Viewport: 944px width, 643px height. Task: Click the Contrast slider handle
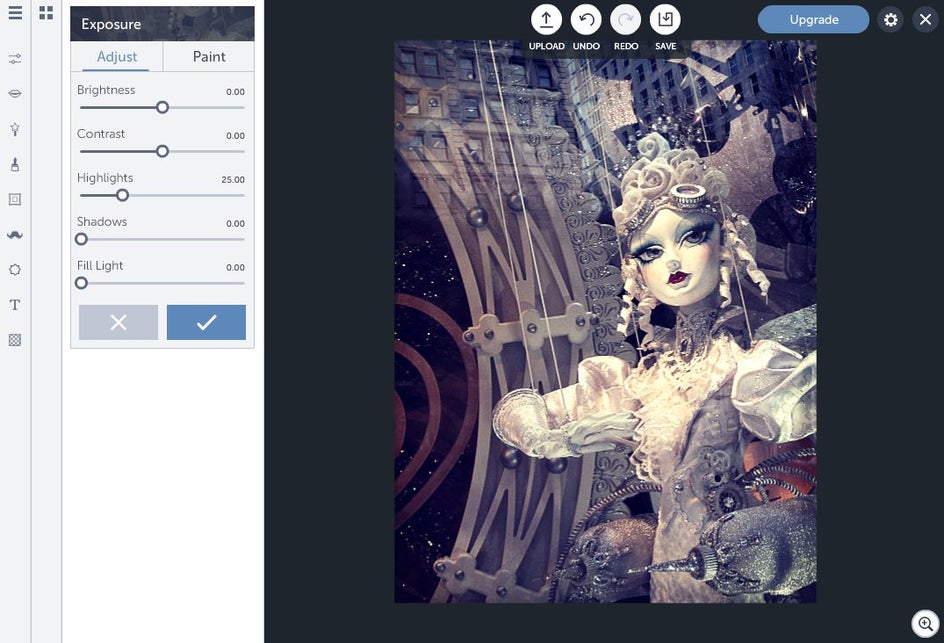(x=162, y=151)
